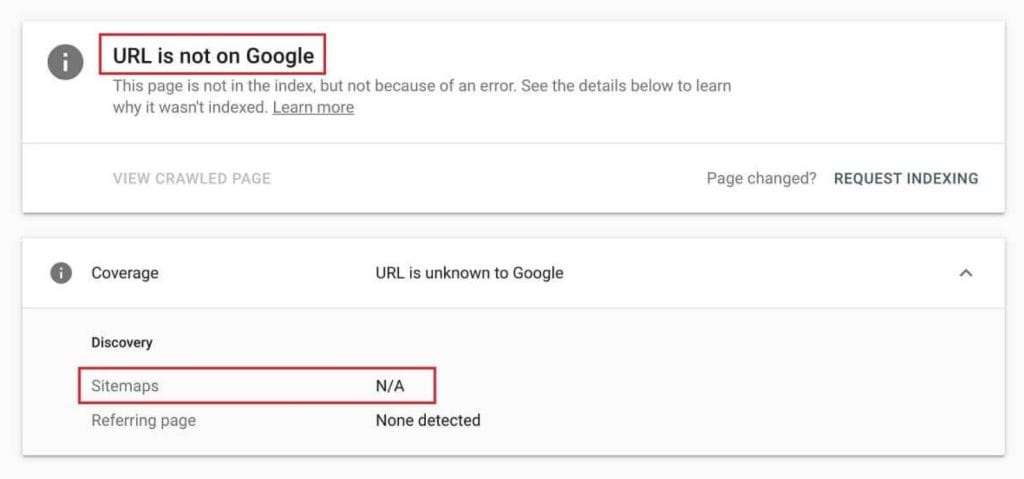Collapse the Coverage section with the chevron

click(965, 273)
